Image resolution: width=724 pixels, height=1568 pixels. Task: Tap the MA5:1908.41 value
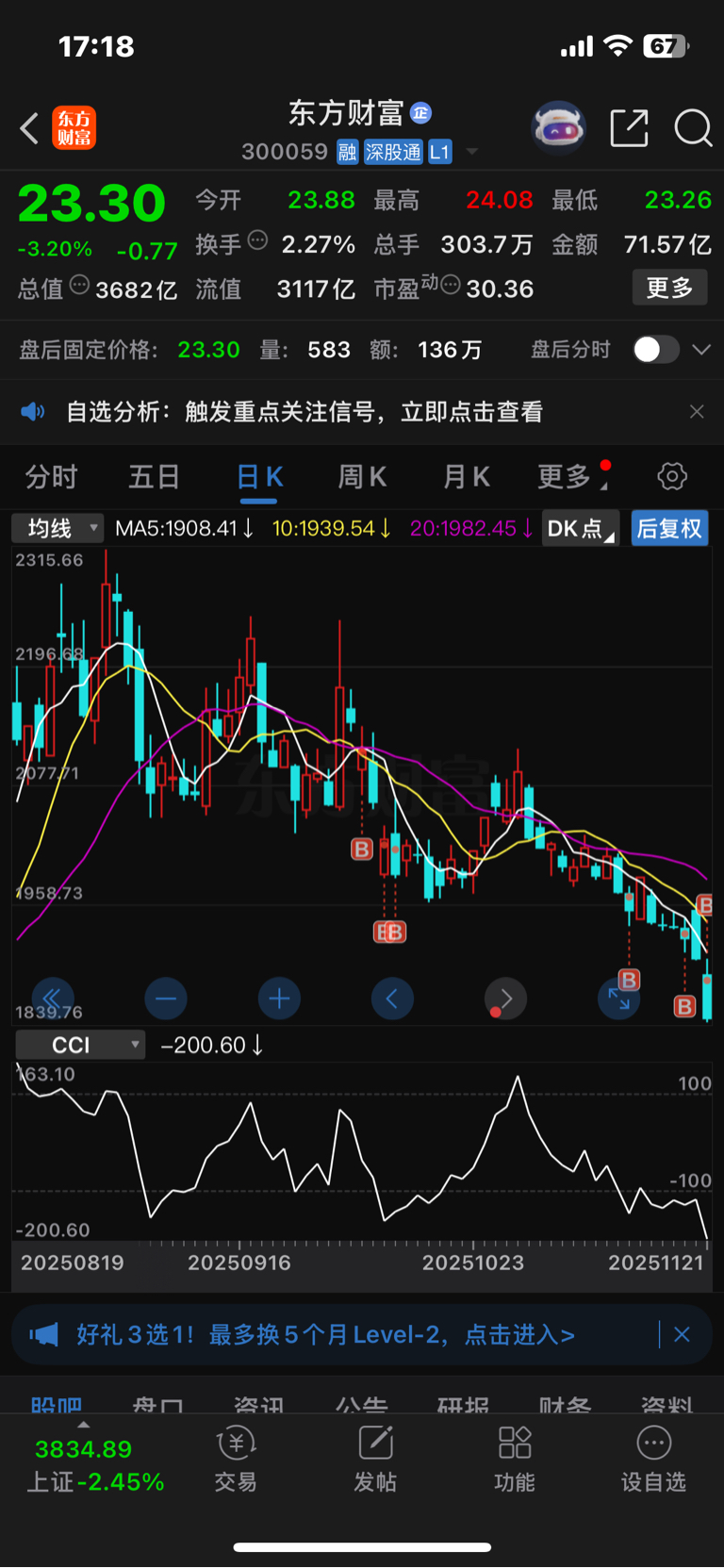click(185, 528)
